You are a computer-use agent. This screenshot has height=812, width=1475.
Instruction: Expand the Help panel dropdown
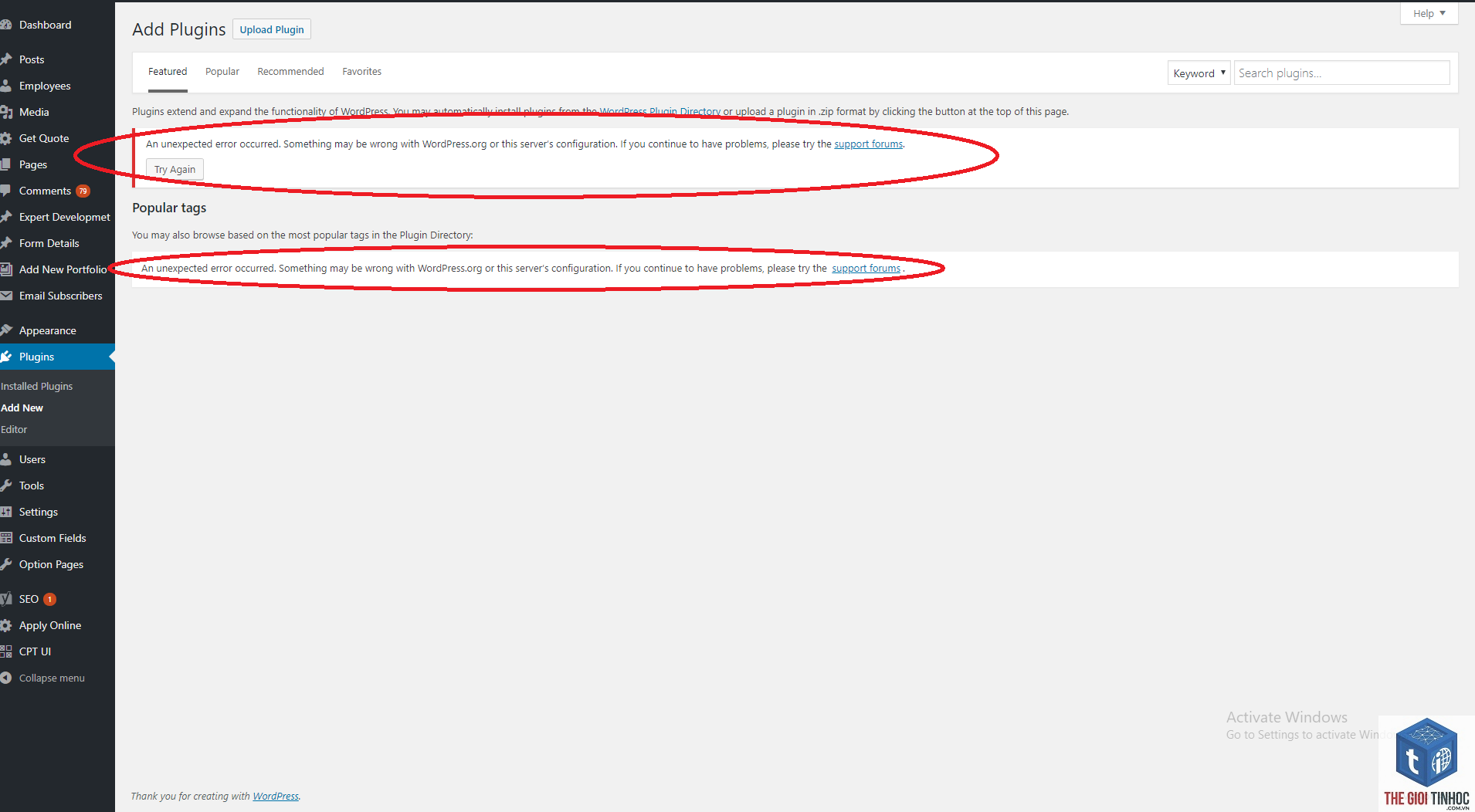[1429, 13]
